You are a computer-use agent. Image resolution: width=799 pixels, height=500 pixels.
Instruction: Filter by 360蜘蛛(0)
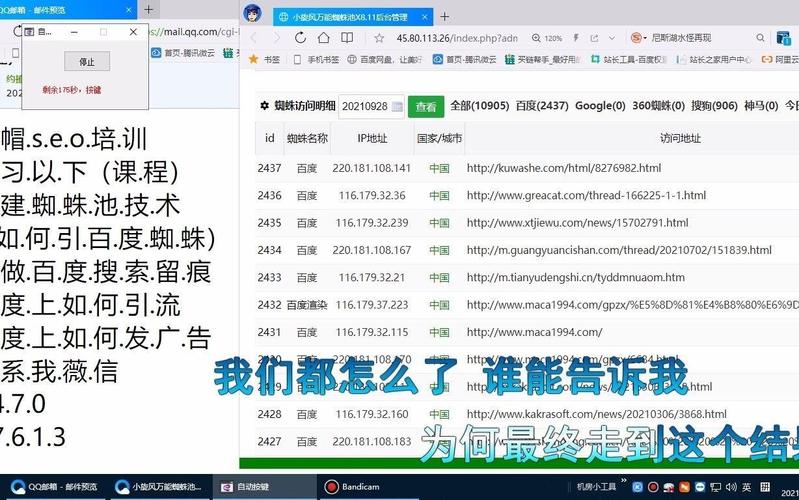click(658, 106)
